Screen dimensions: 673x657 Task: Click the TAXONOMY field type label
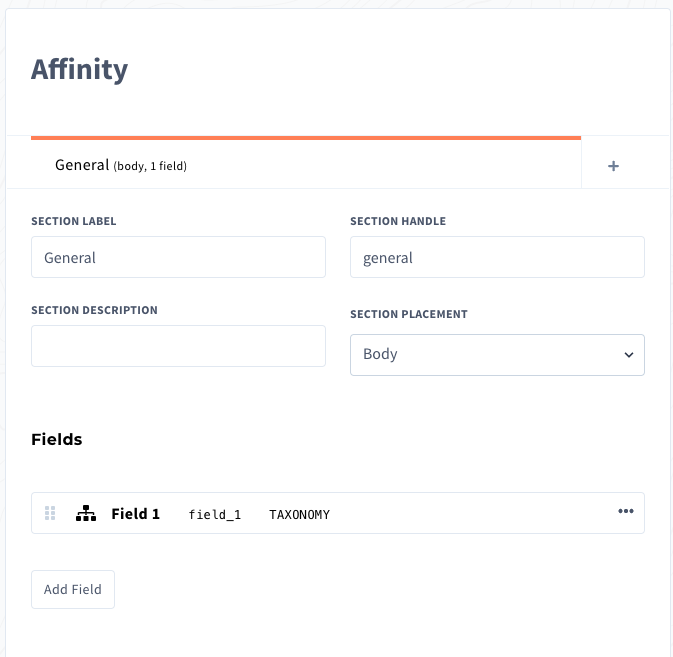point(299,515)
